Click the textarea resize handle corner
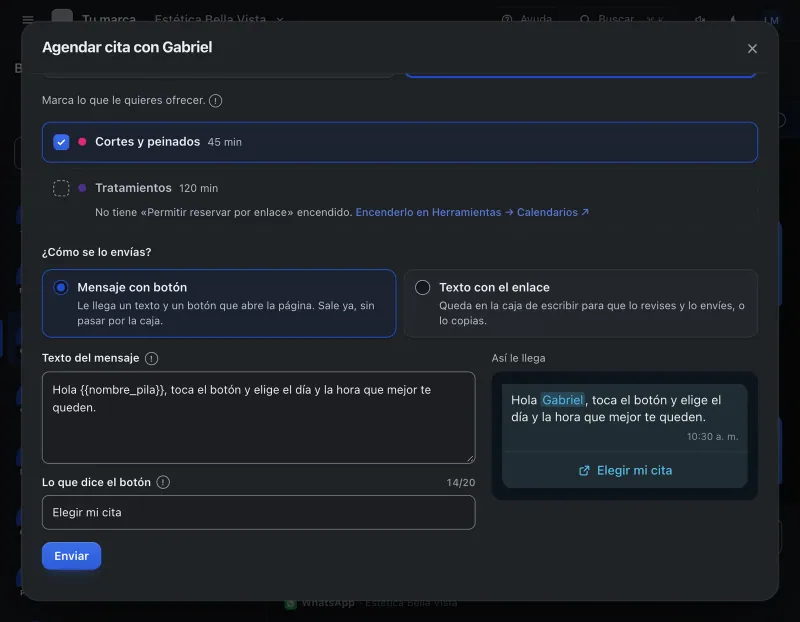The image size is (800, 622). pyautogui.click(x=470, y=459)
